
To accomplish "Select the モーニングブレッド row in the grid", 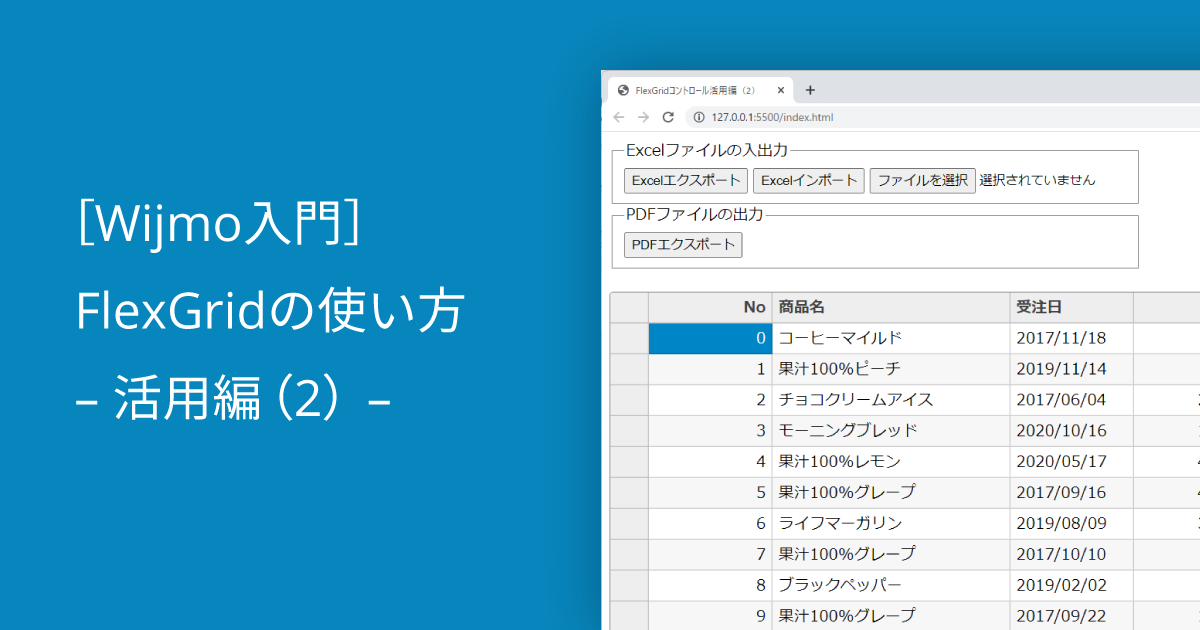I will coord(850,430).
